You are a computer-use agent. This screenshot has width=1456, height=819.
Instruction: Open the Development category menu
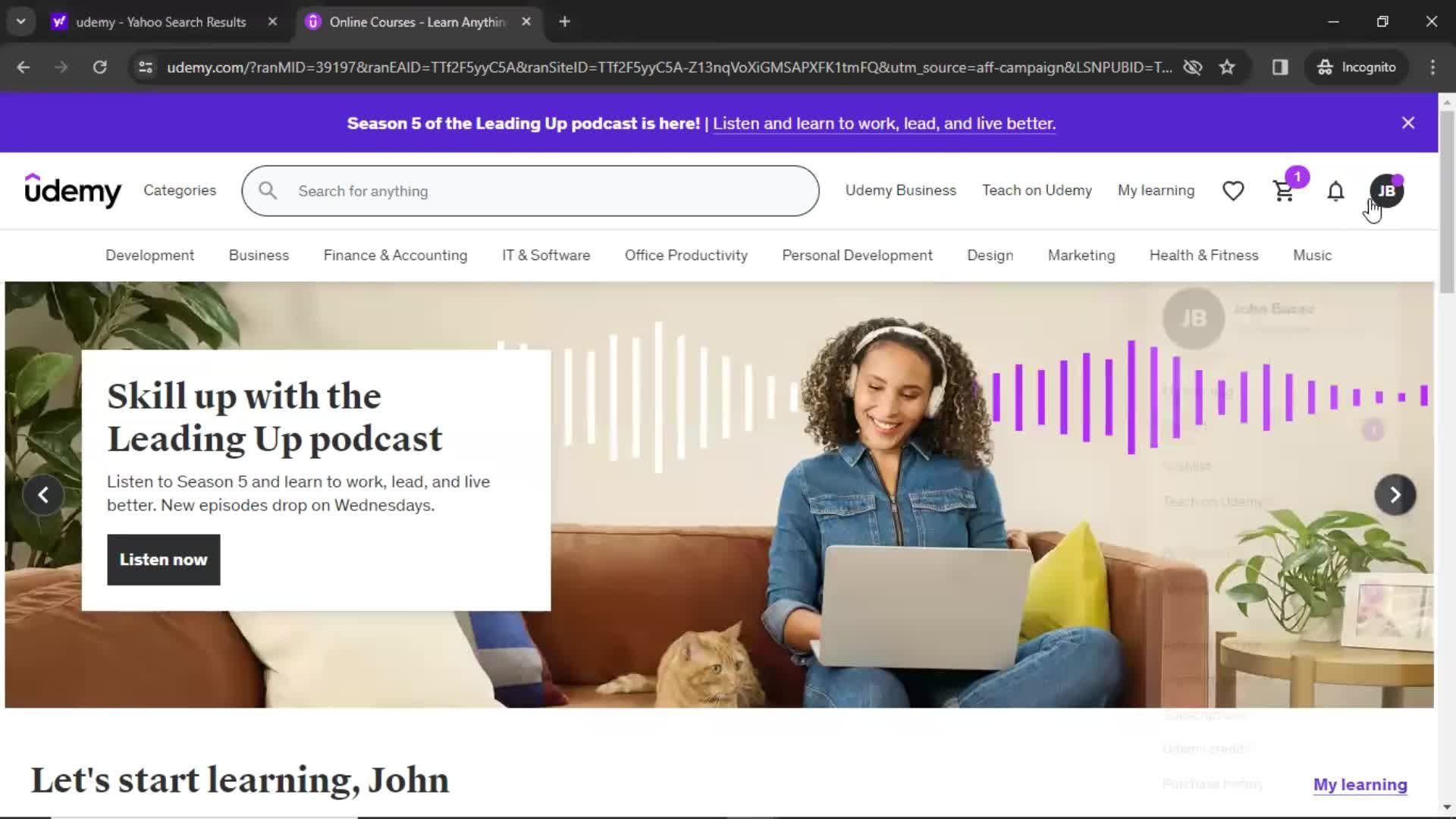tap(149, 255)
